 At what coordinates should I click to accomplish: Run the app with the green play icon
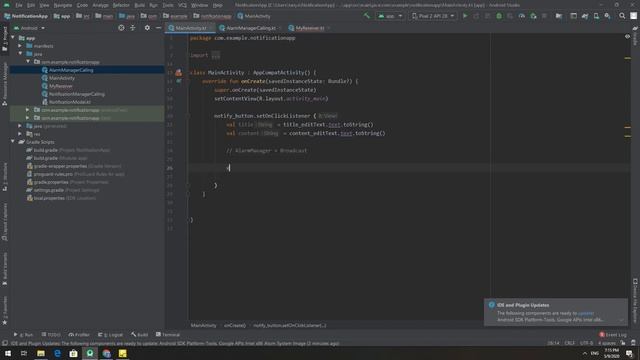(x=465, y=16)
